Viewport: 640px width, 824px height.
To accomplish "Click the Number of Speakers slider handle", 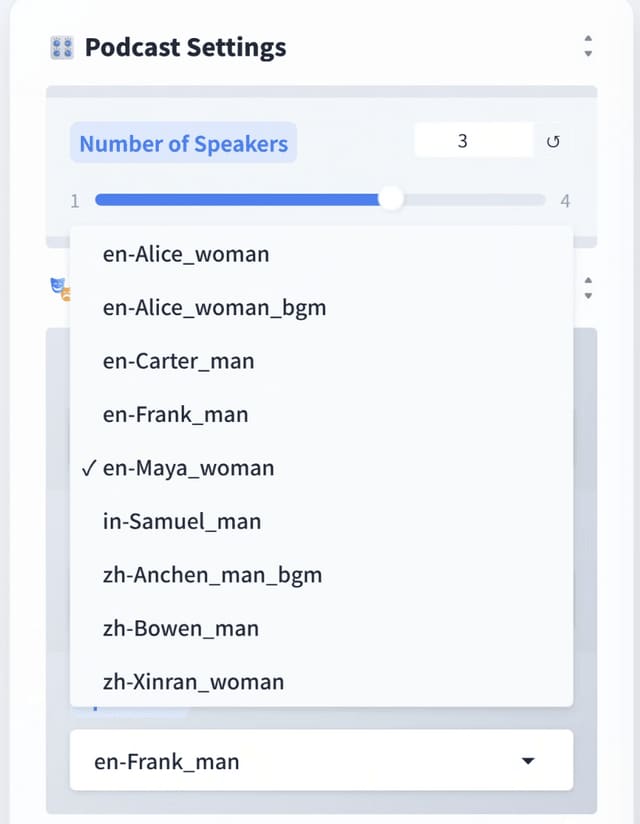I will (391, 199).
